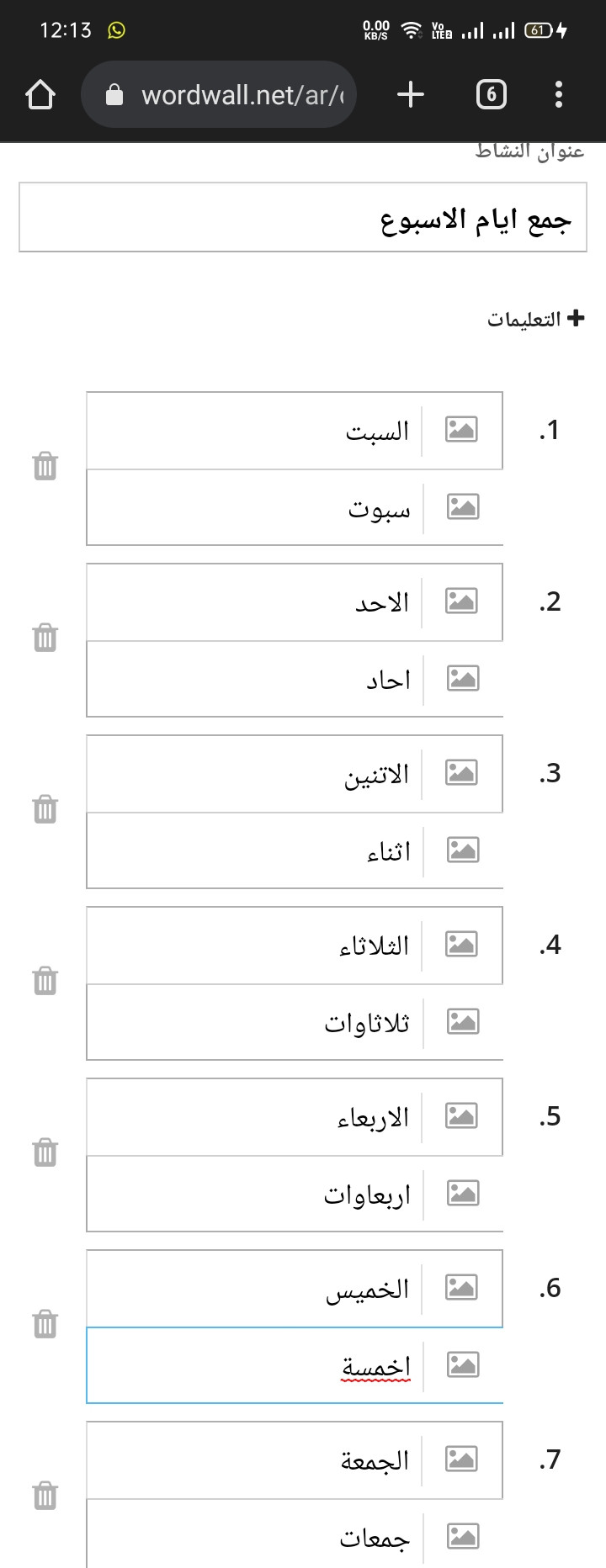Focus the wordwall.net address bar

[219, 94]
